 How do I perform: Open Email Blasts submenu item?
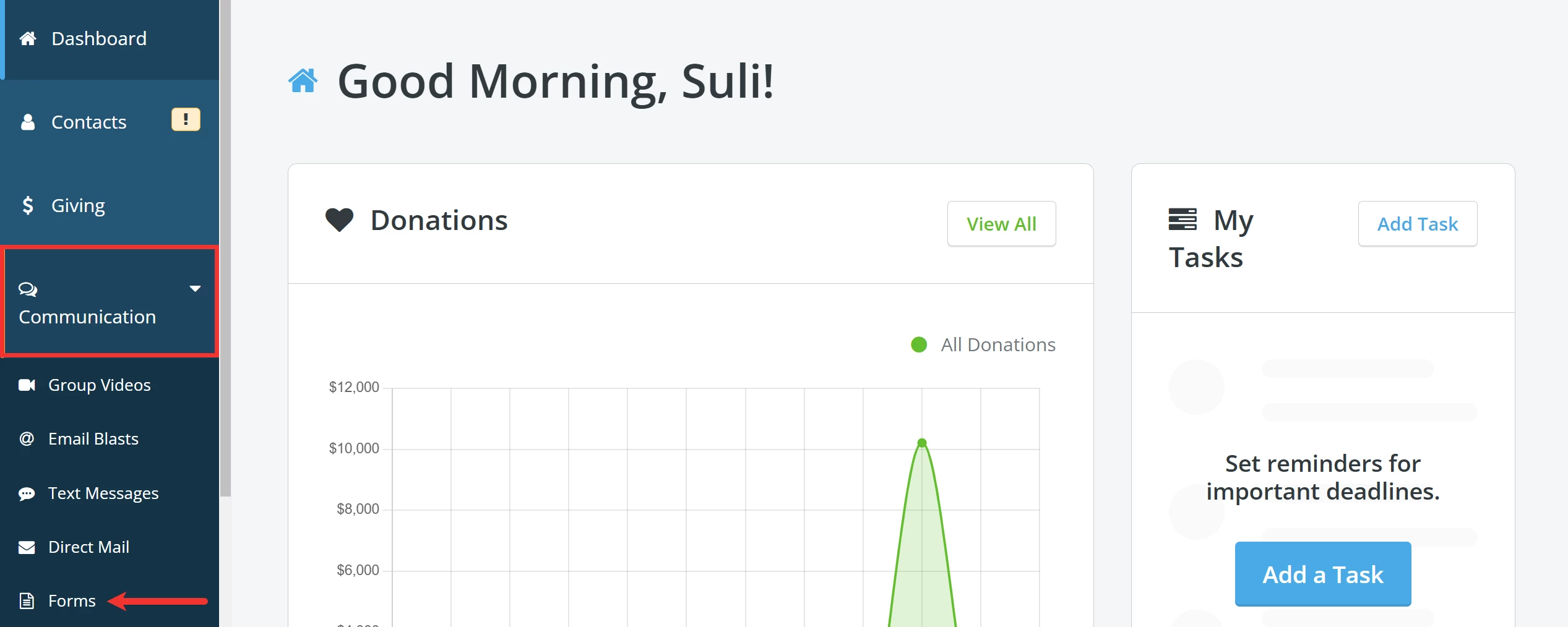coord(110,439)
